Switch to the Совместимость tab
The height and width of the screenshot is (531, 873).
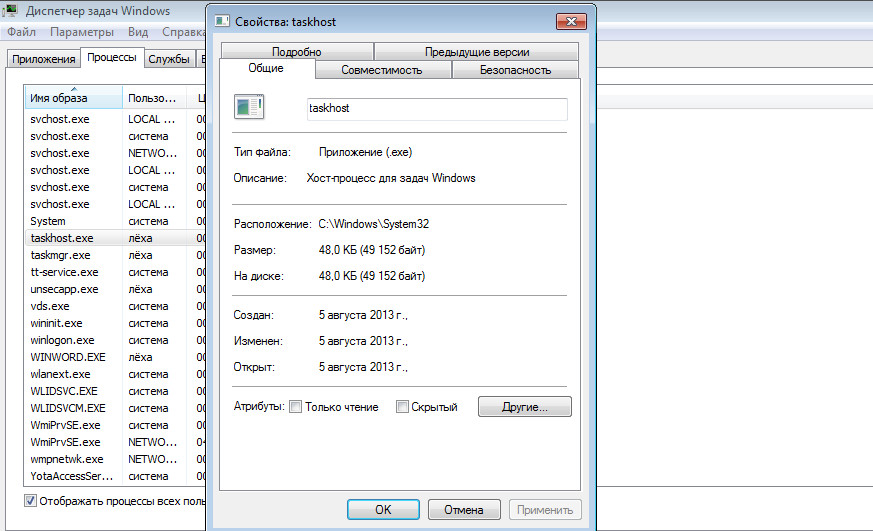pyautogui.click(x=382, y=70)
